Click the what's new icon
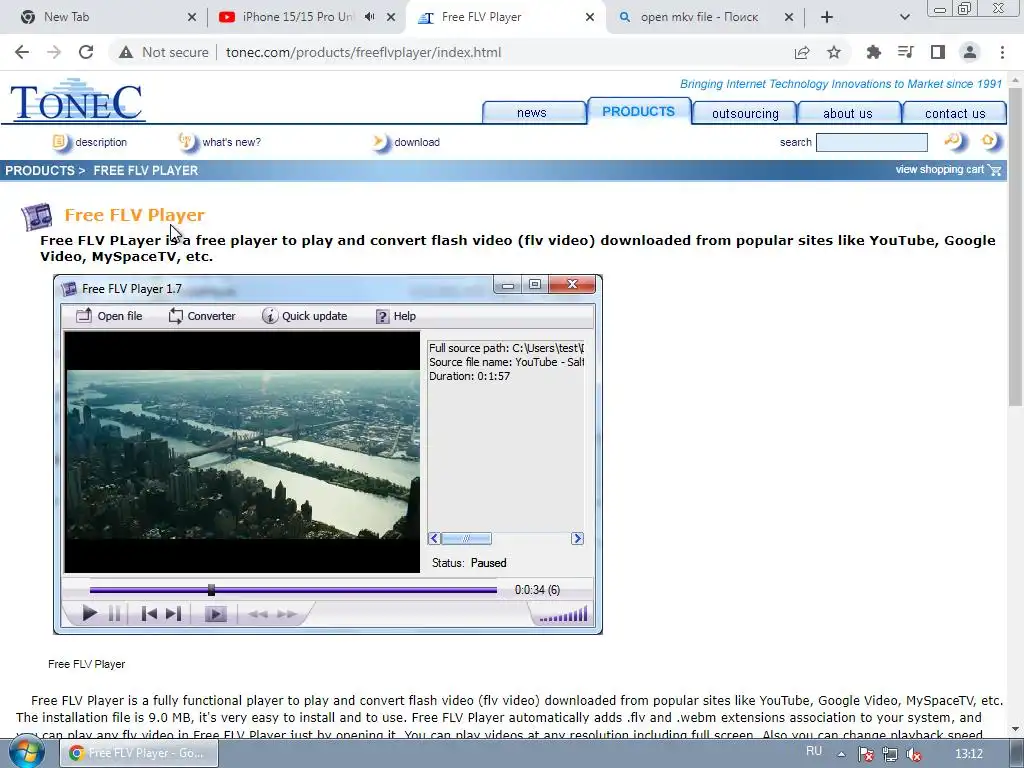Viewport: 1024px width, 768px height. point(187,142)
